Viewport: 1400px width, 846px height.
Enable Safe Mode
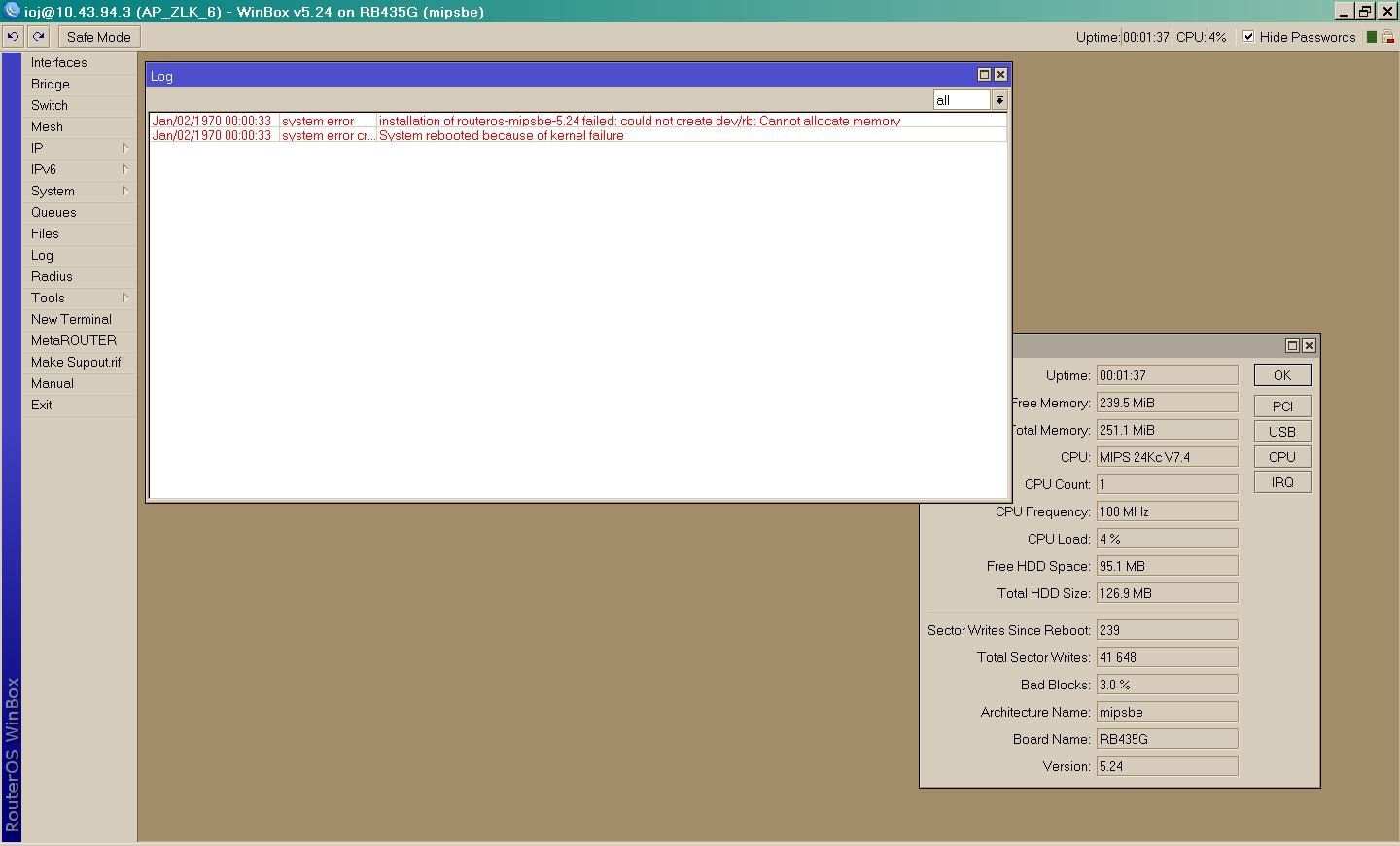click(98, 37)
